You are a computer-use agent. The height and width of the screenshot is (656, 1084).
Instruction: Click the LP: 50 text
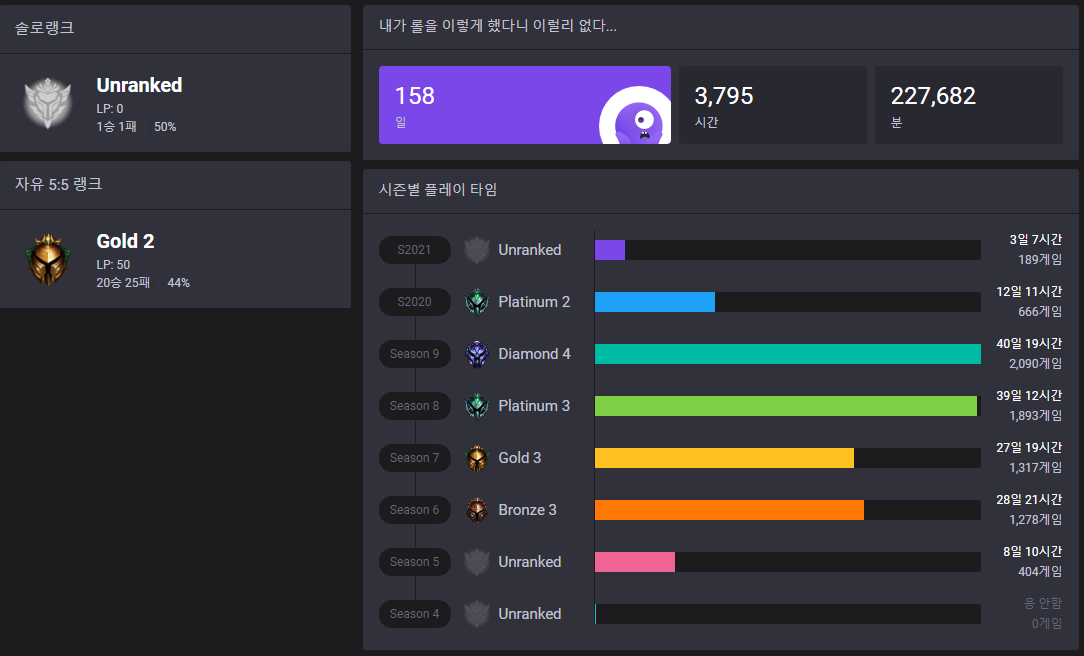(x=113, y=265)
